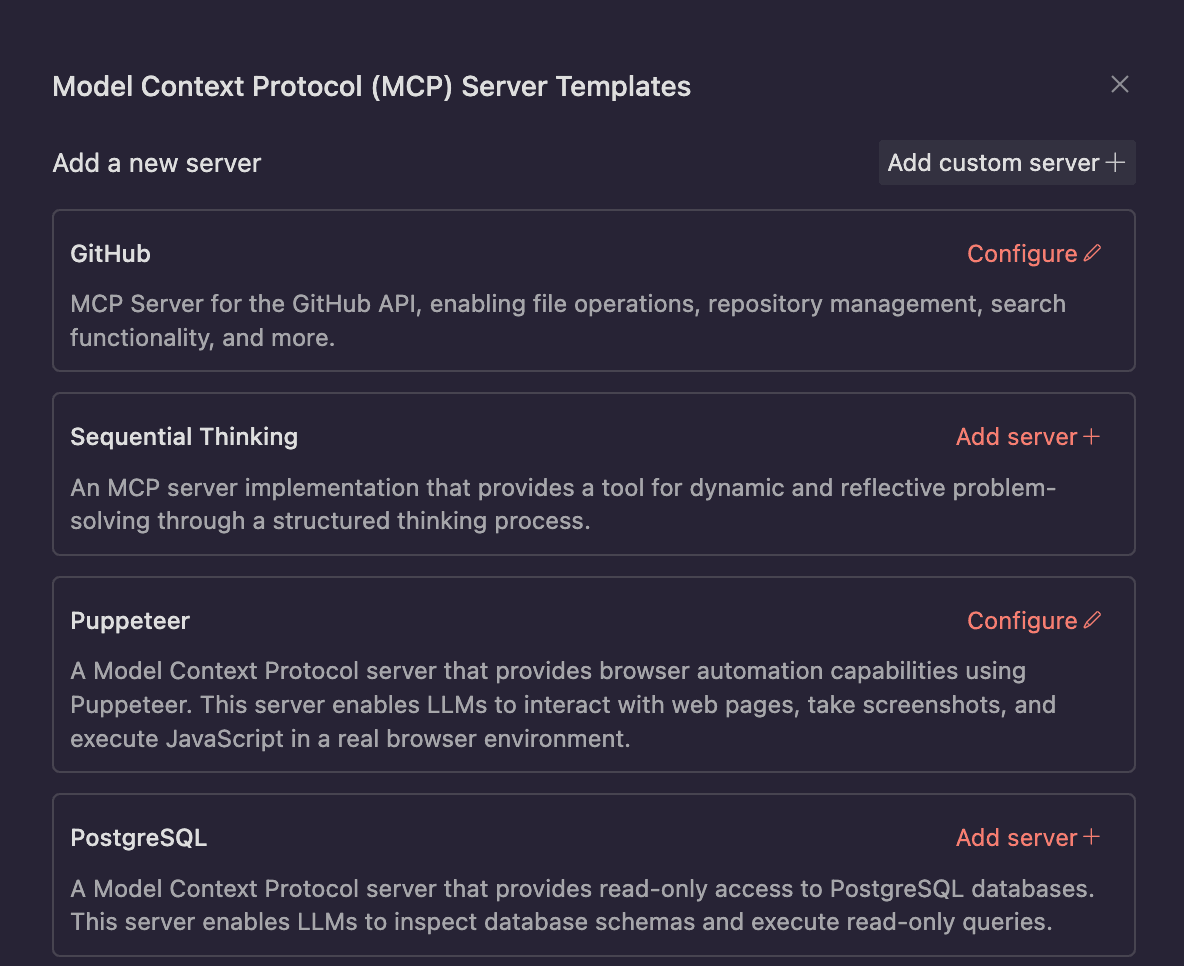Open Configure for the GitHub server
The width and height of the screenshot is (1184, 966).
click(x=1022, y=254)
